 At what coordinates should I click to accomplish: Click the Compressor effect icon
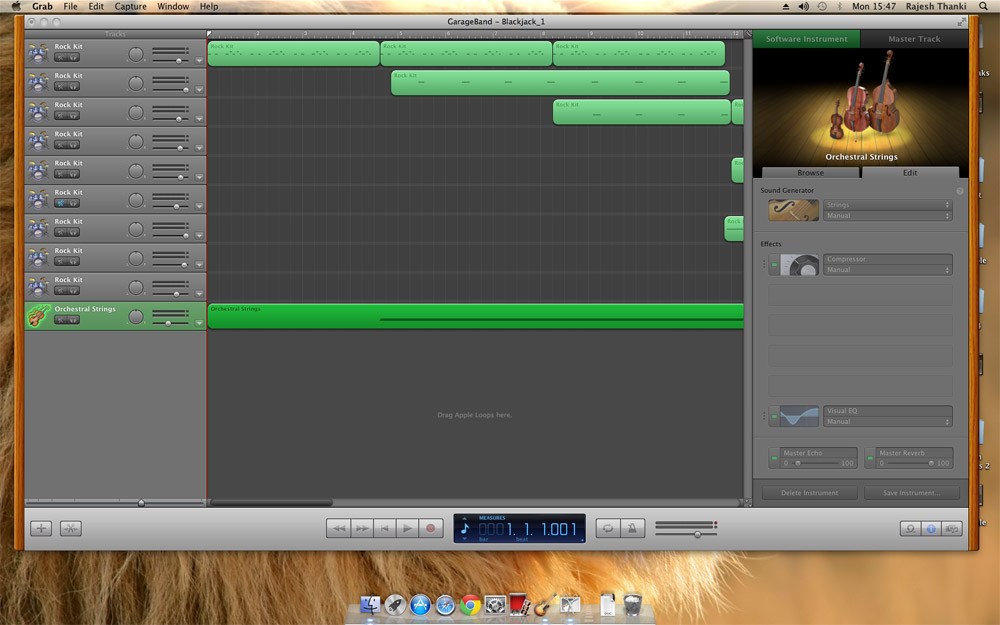pos(800,265)
